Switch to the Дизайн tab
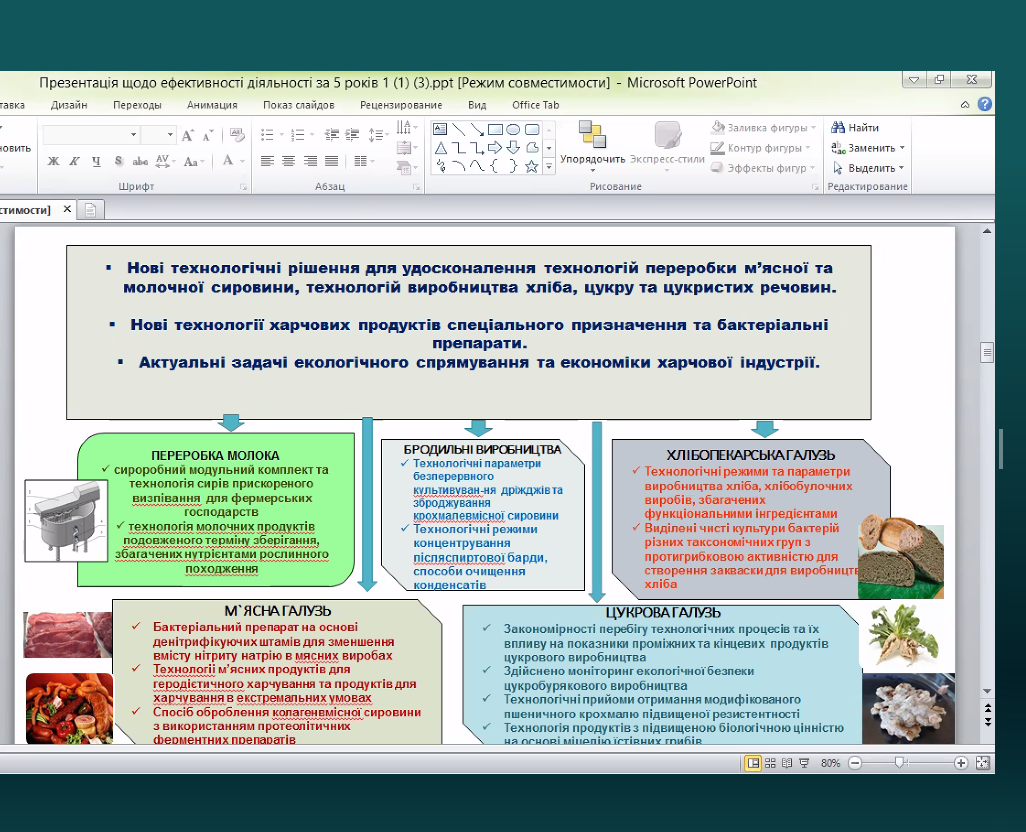The height and width of the screenshot is (832, 1026). (69, 105)
